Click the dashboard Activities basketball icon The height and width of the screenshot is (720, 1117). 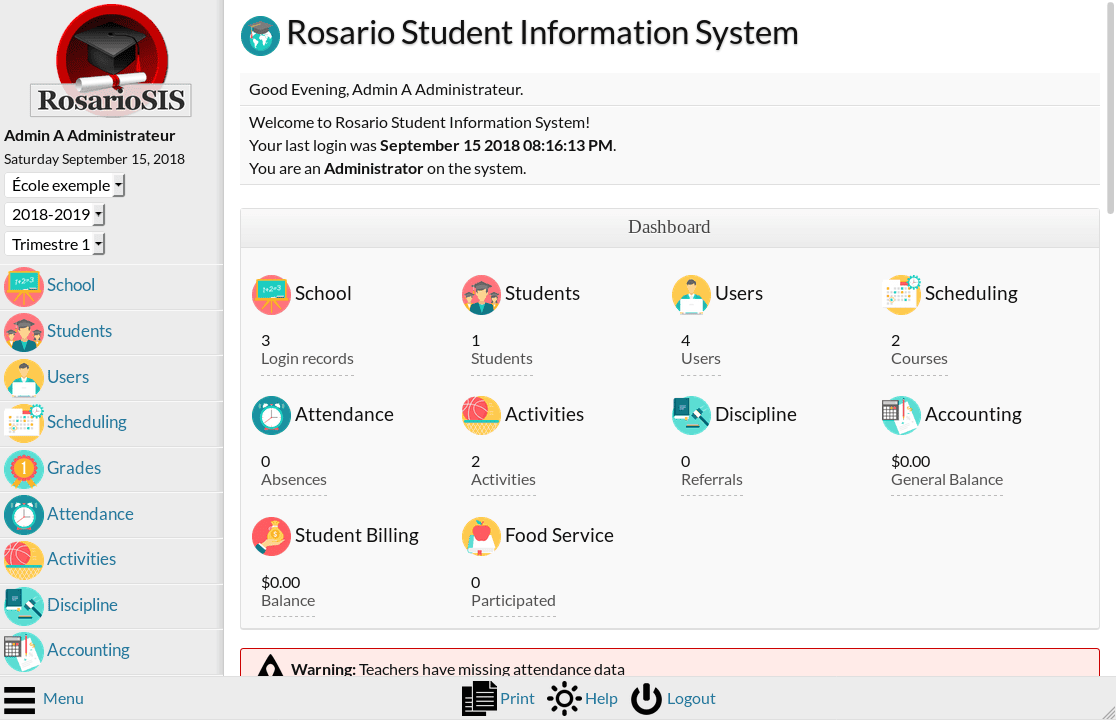coord(481,415)
